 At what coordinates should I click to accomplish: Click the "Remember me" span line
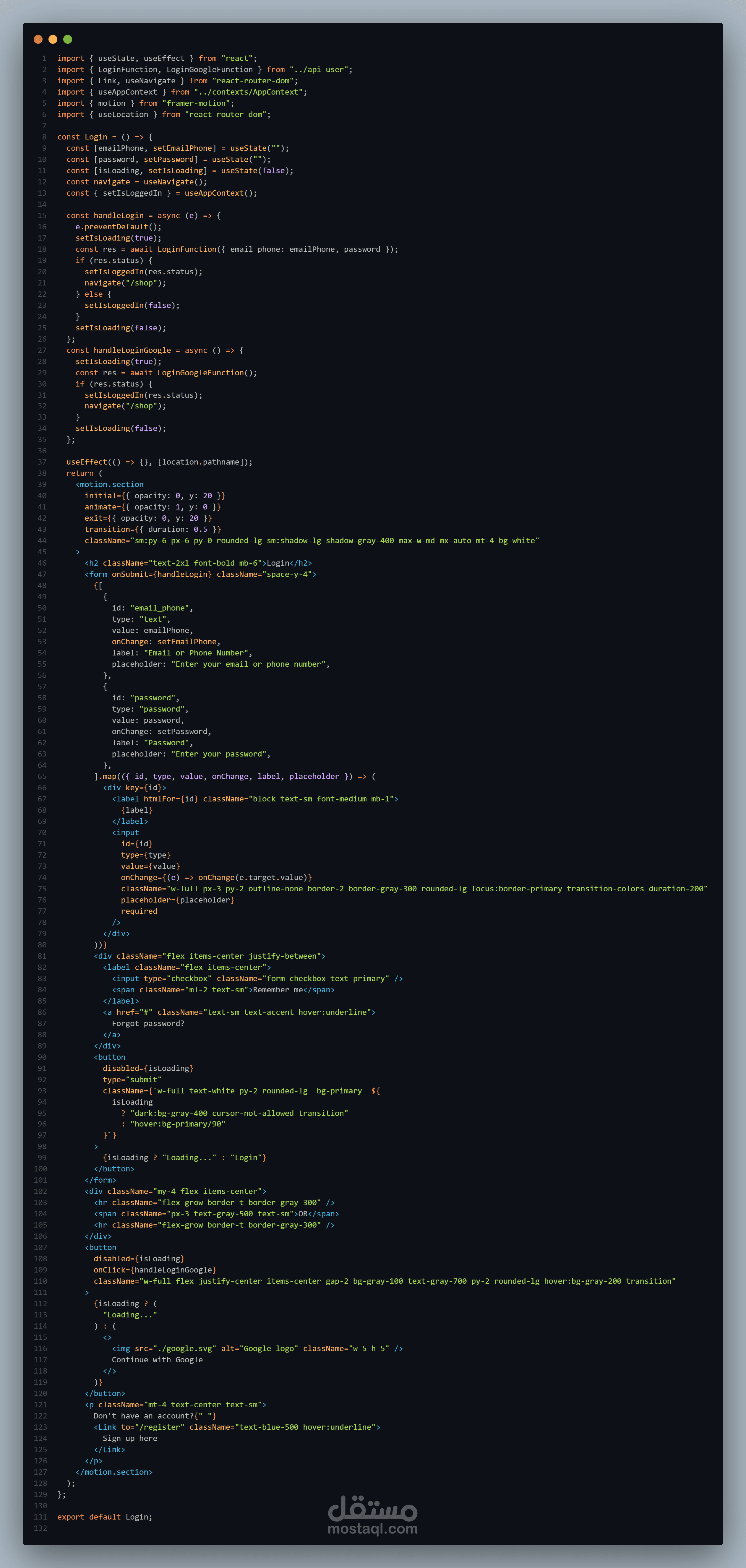[223, 990]
